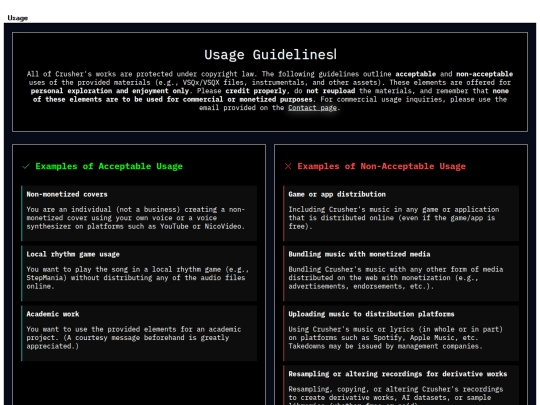Click the Game or app distribution title
Image resolution: width=540 pixels, height=405 pixels.
[337, 194]
